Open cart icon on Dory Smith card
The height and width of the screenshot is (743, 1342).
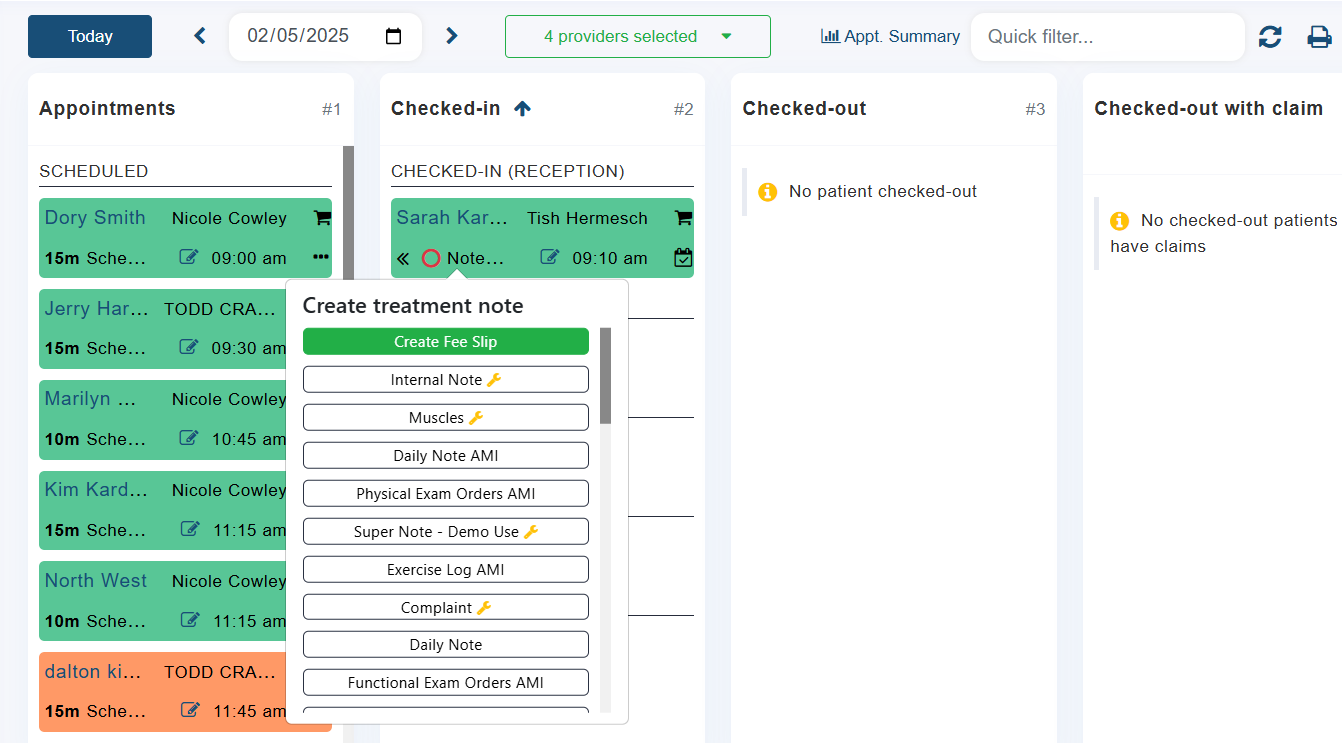click(322, 217)
